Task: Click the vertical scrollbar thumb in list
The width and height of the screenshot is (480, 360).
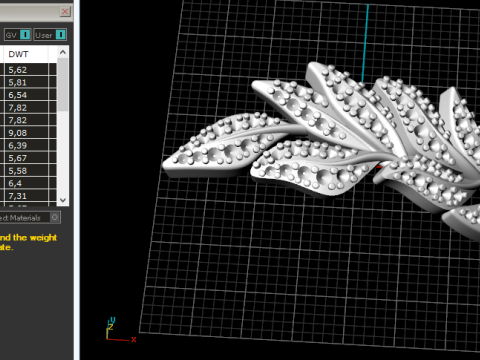Action: tap(63, 84)
